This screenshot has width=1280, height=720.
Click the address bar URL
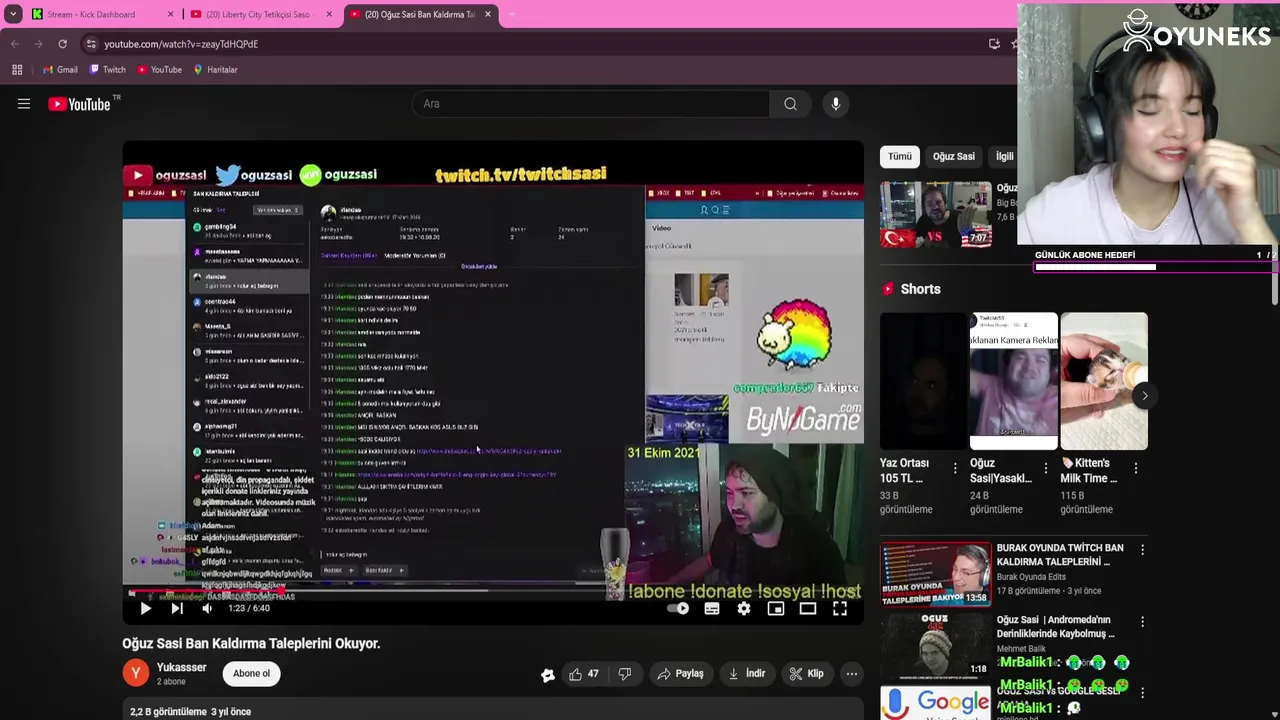[x=181, y=44]
